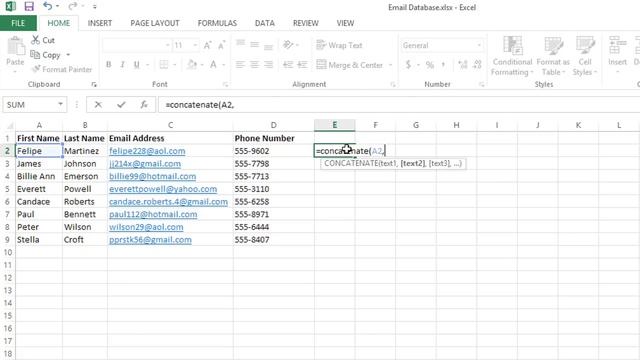The height and width of the screenshot is (360, 640).
Task: Open the font name combo box
Action: [x=137, y=45]
